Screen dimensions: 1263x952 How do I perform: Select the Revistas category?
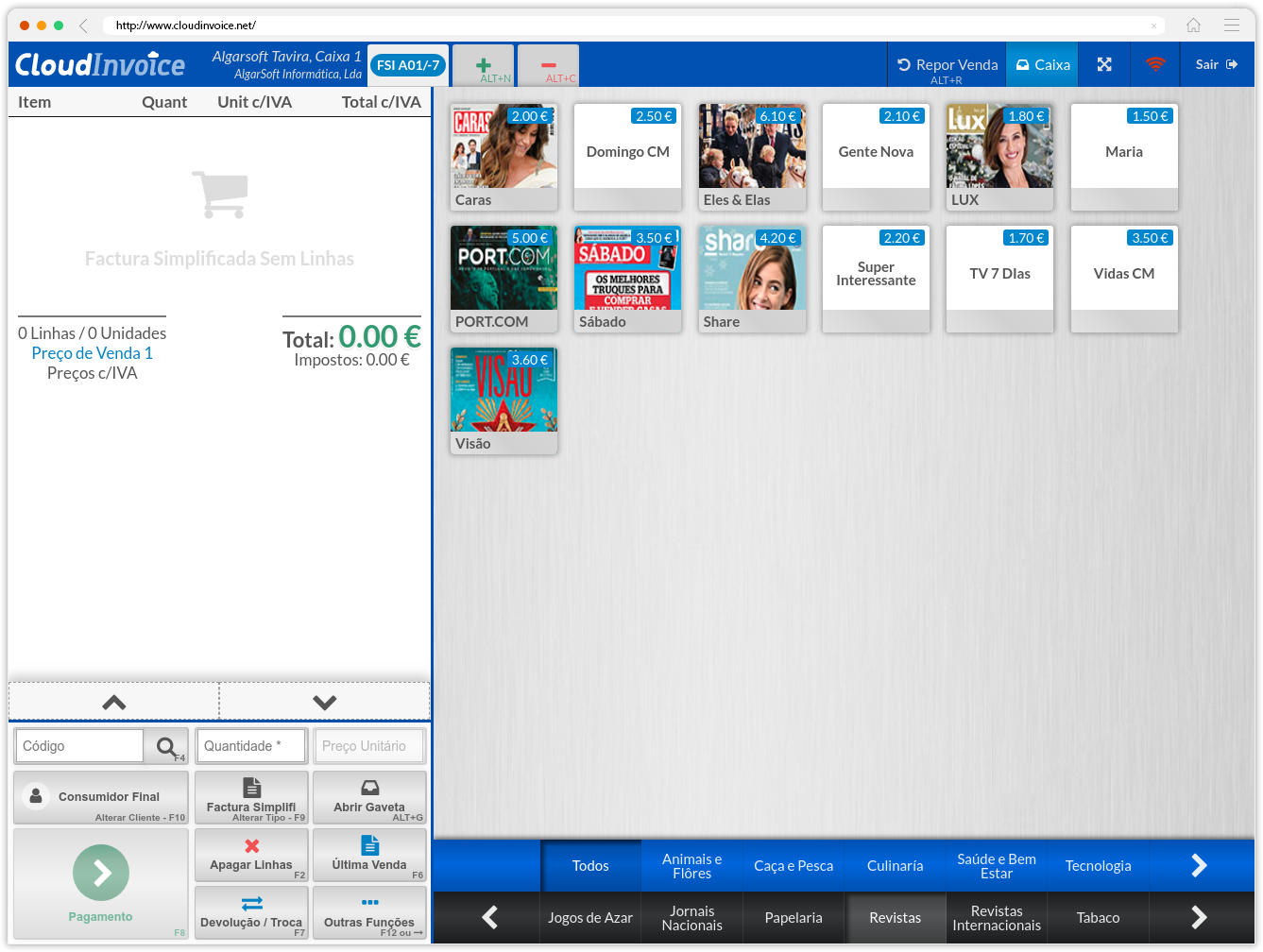(x=895, y=917)
